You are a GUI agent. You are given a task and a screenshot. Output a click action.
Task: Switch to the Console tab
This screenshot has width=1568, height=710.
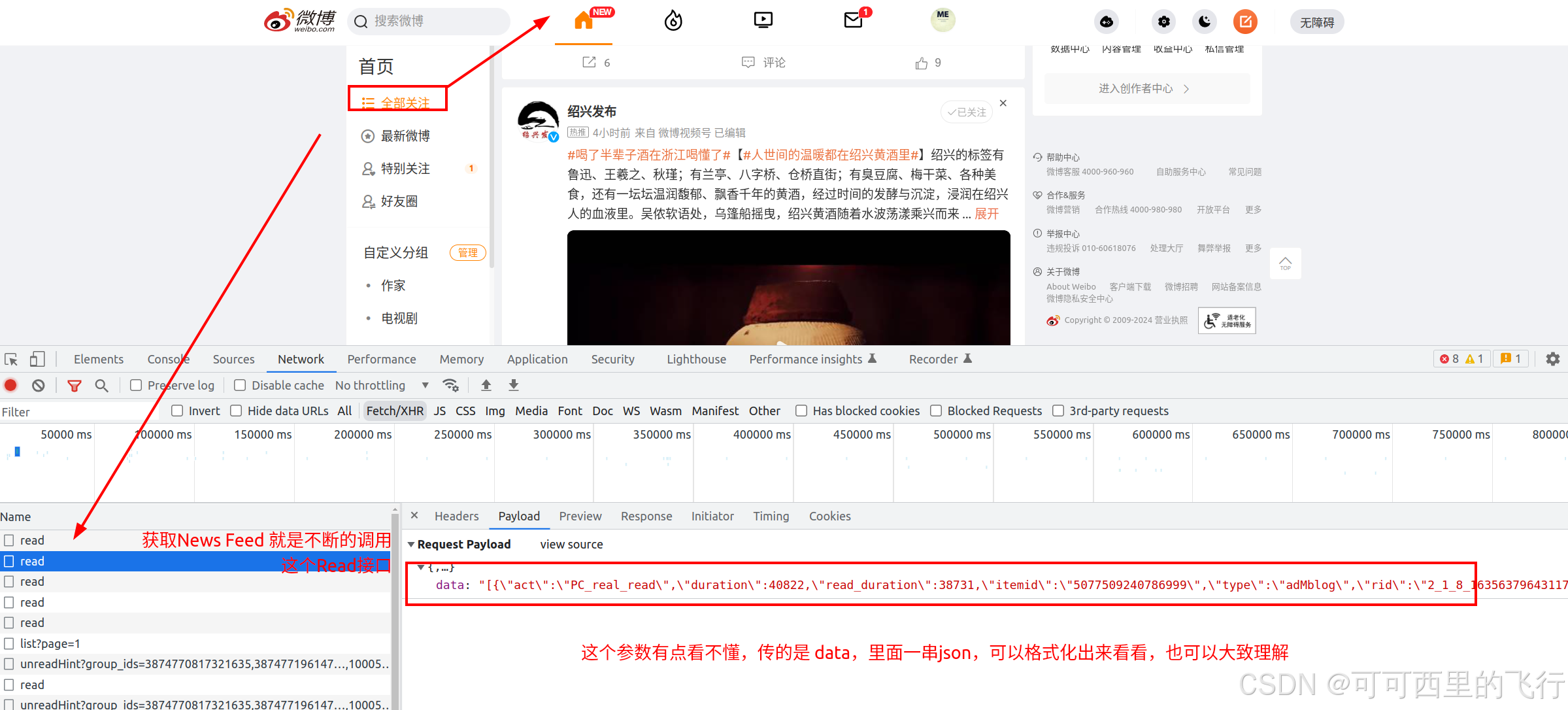pos(168,360)
